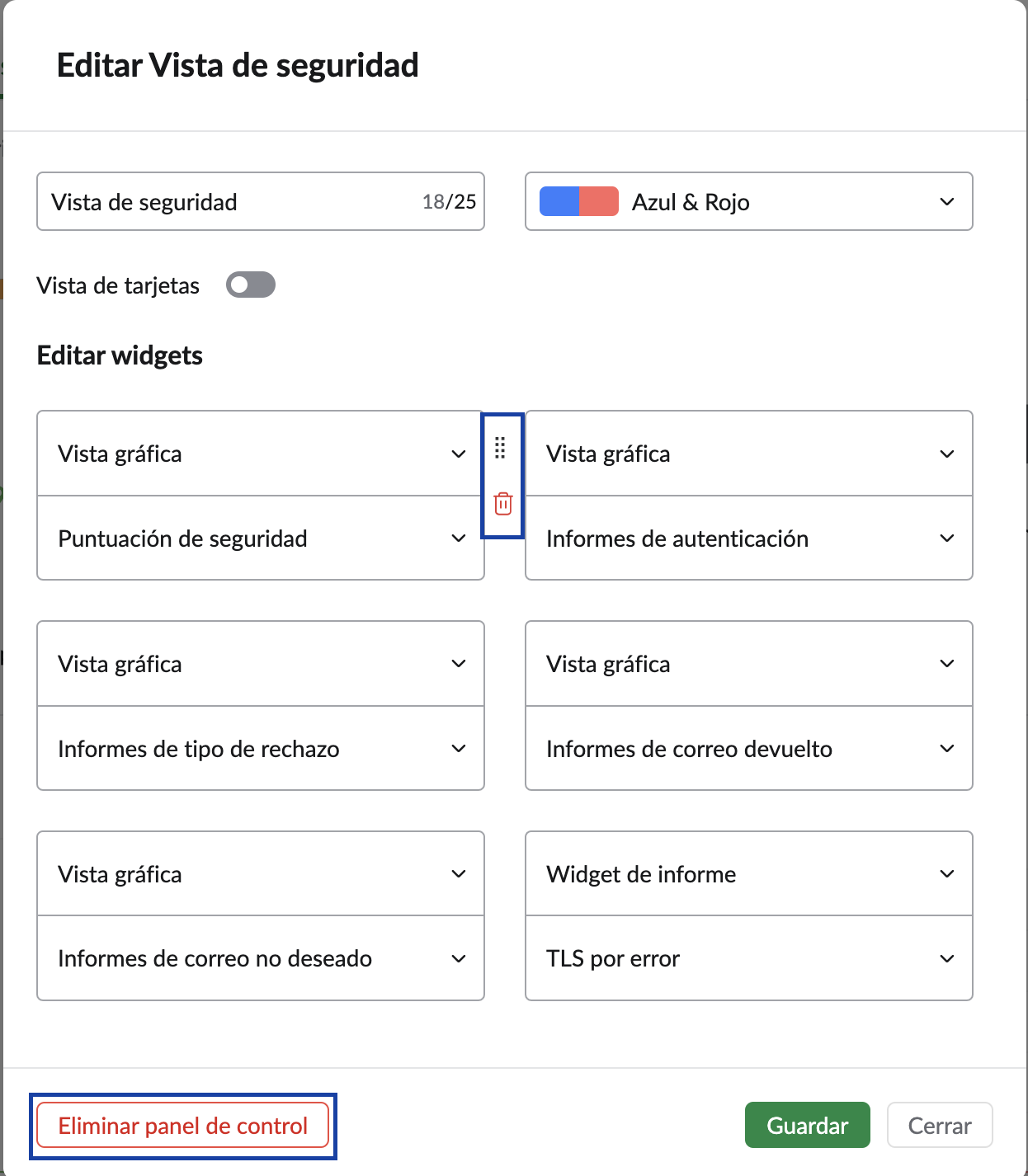Click Eliminar panel de control

(x=182, y=1125)
